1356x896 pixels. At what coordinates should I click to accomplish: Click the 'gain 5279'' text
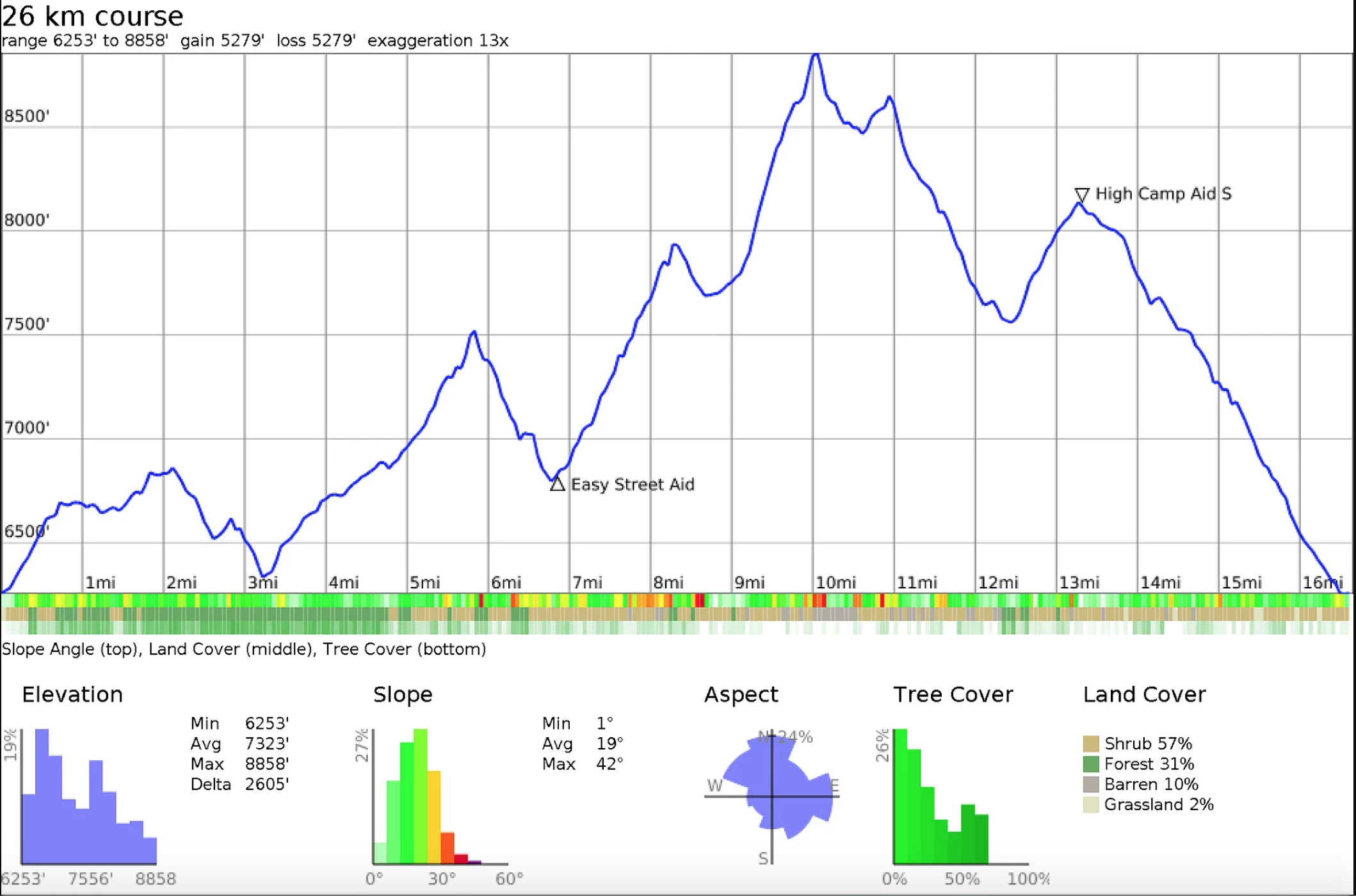coord(222,41)
